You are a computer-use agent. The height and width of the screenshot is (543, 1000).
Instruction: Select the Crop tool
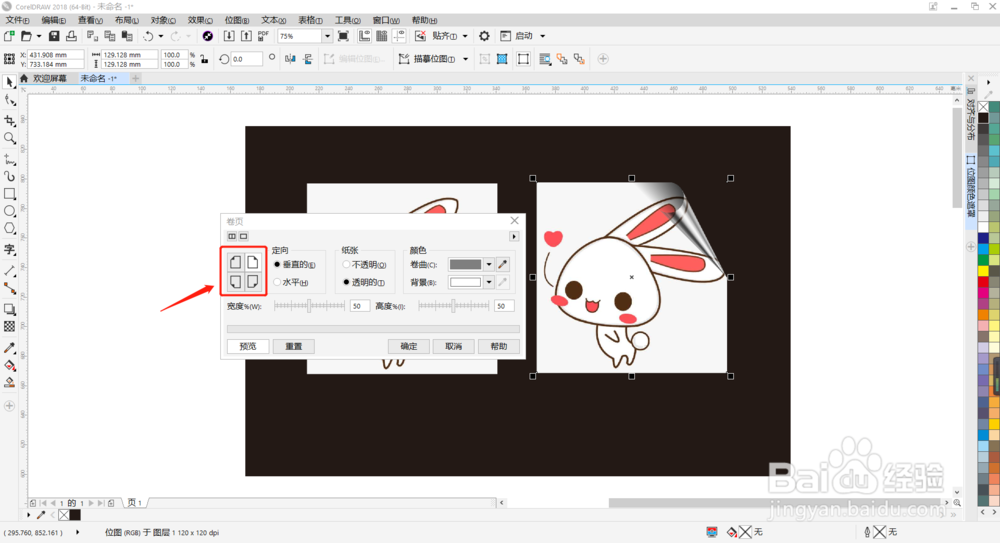10,121
